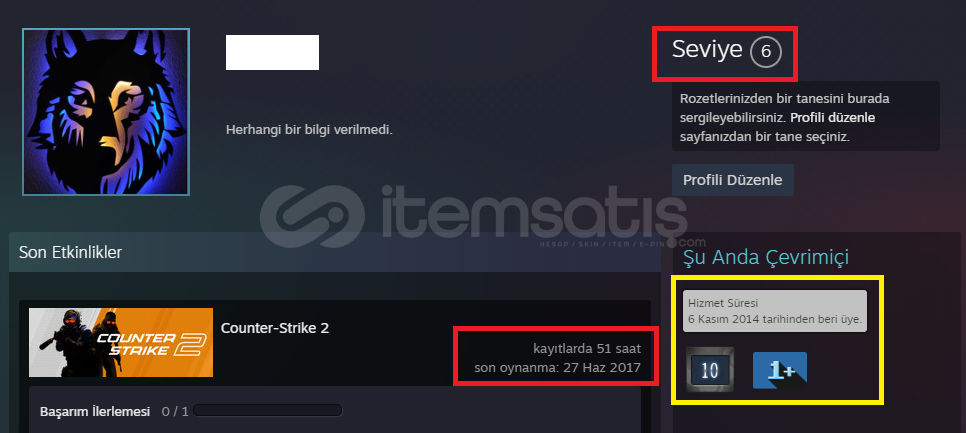Click the blue 1+ badge icon

(x=780, y=370)
